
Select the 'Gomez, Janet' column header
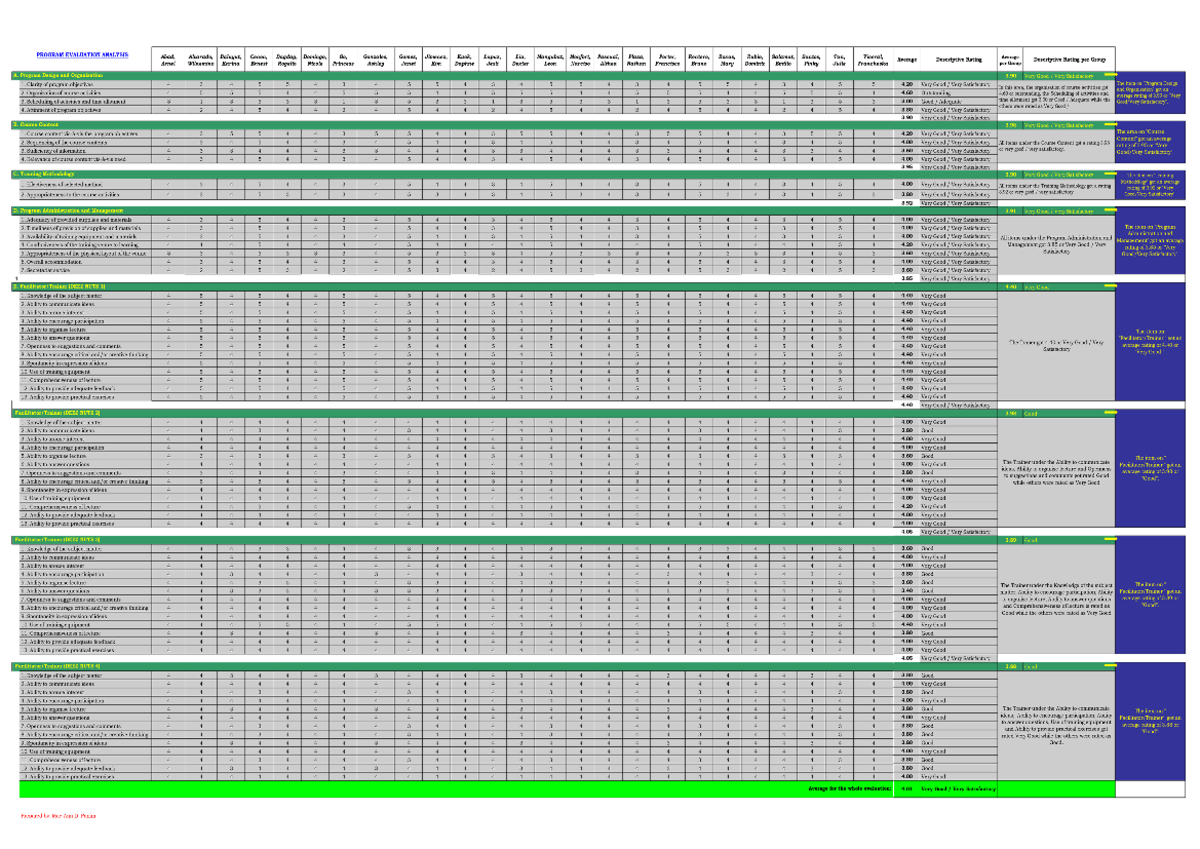pyautogui.click(x=409, y=58)
